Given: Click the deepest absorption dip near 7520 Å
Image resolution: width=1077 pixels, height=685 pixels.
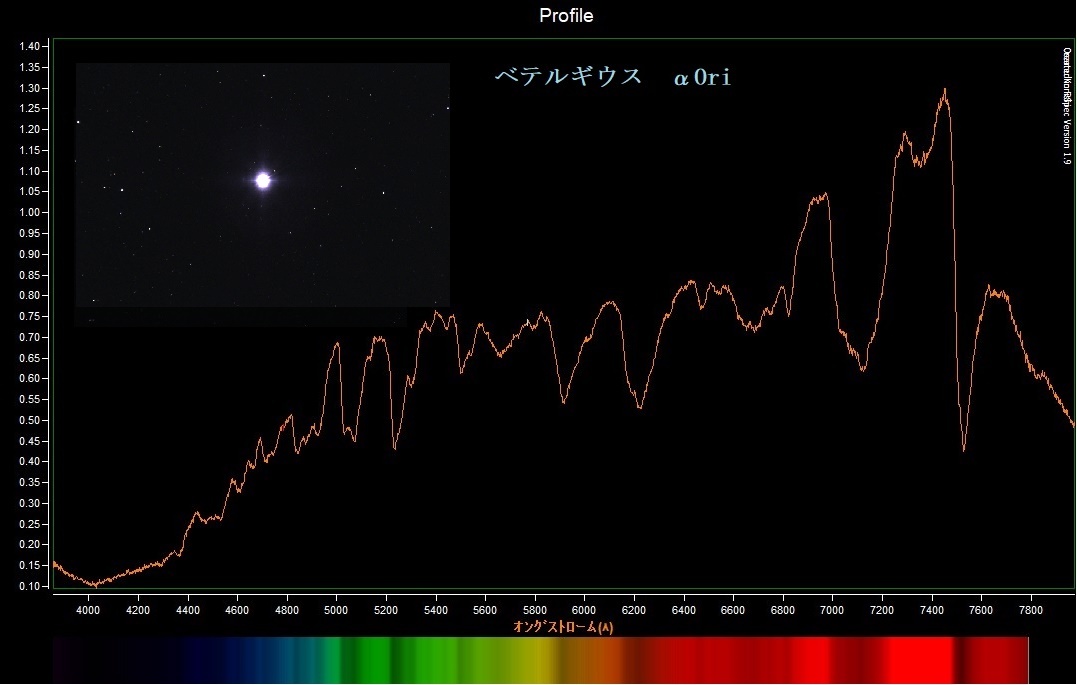Looking at the screenshot, I should [x=964, y=449].
